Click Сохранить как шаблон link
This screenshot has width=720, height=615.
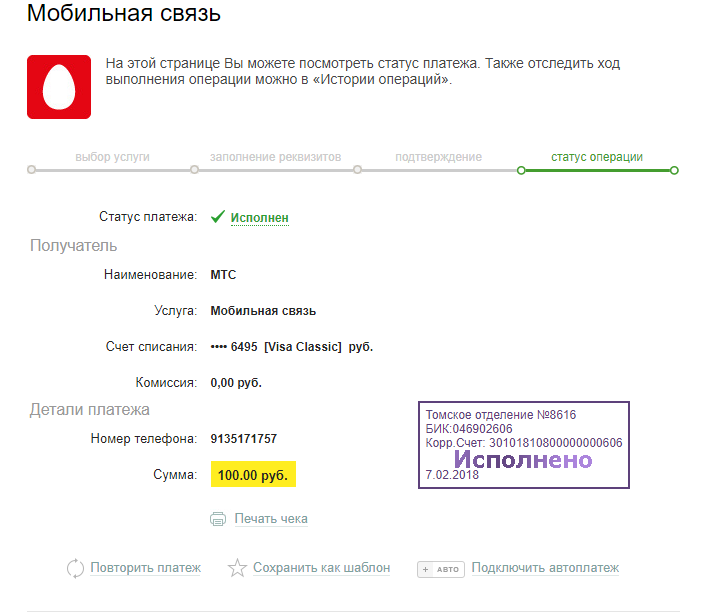[321, 568]
